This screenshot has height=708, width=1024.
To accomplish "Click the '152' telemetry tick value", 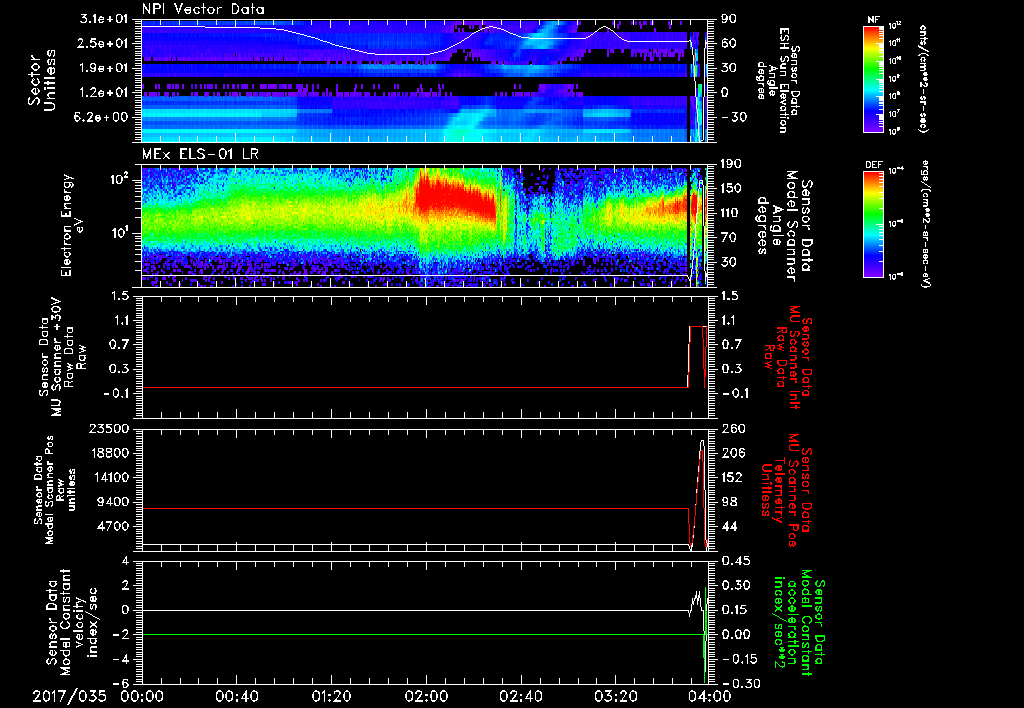I will (733, 477).
